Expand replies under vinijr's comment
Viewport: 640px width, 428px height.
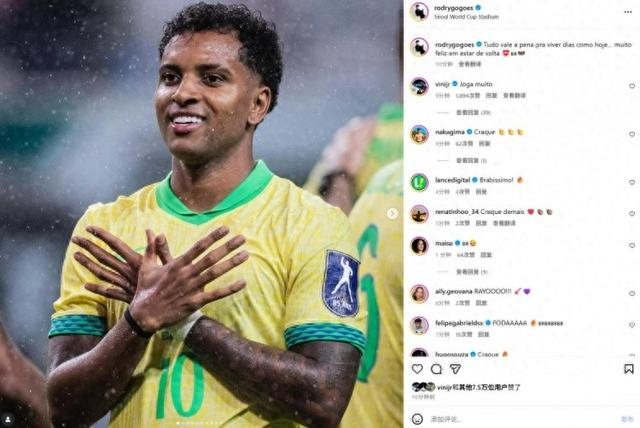tap(473, 113)
